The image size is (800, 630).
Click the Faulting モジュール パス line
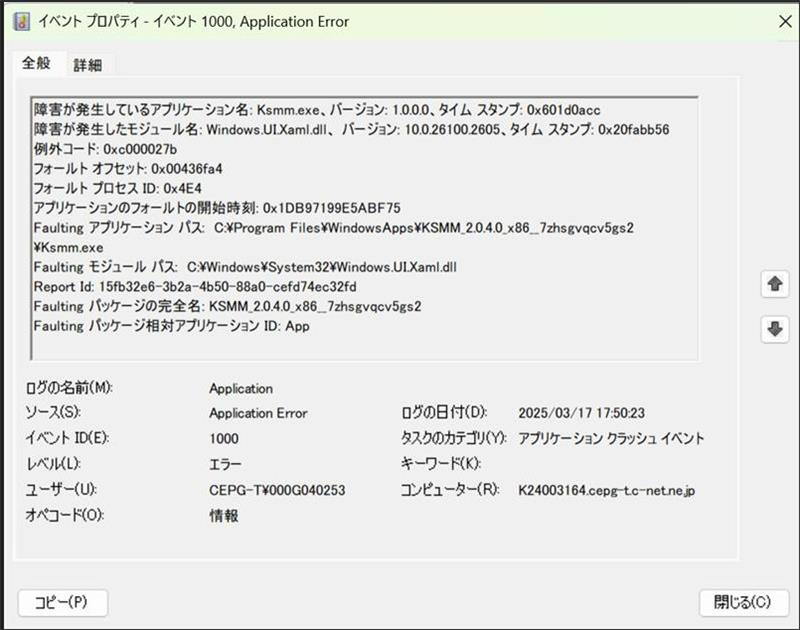pos(245,267)
